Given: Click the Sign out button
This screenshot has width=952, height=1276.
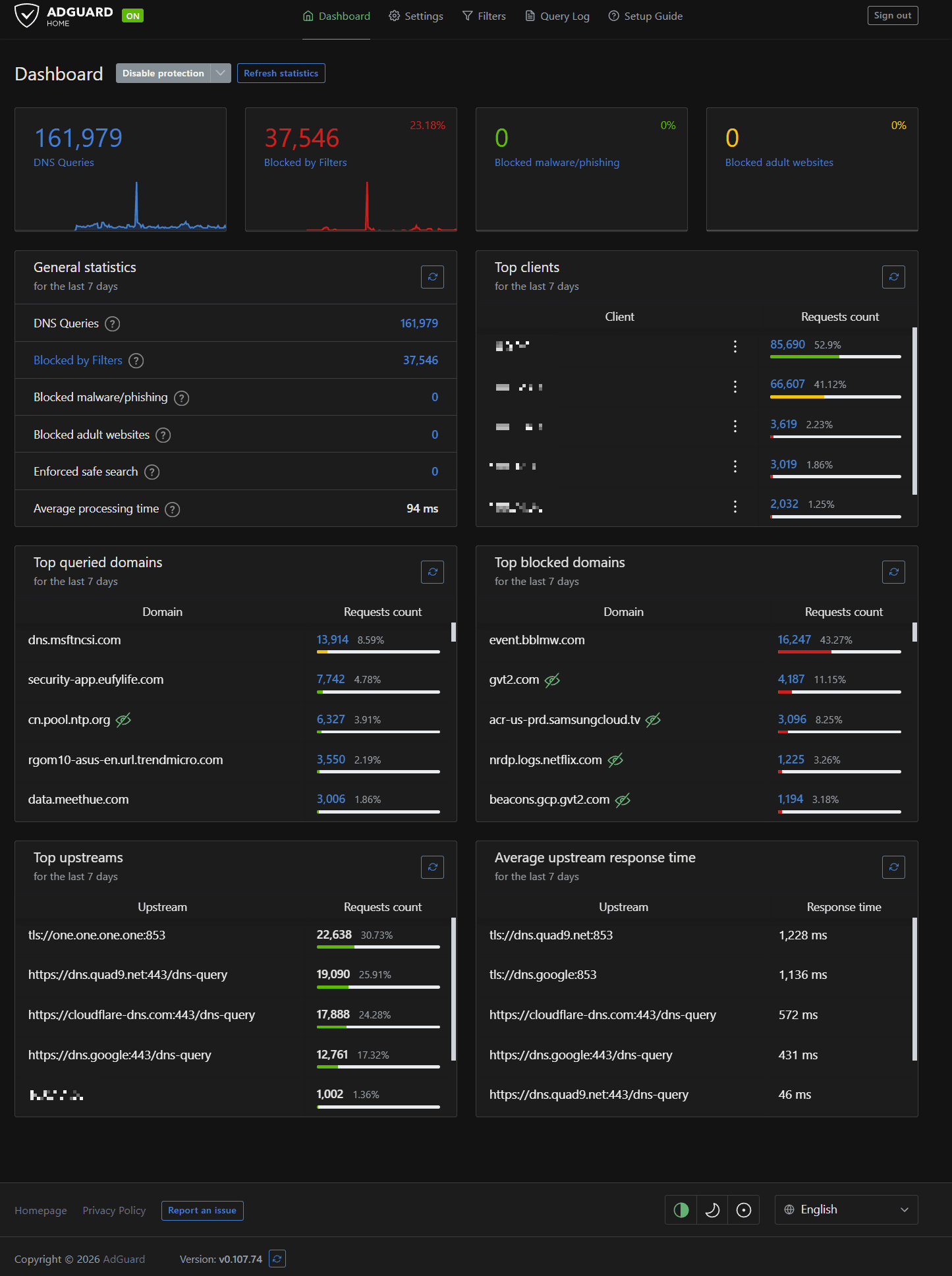Looking at the screenshot, I should coord(893,16).
